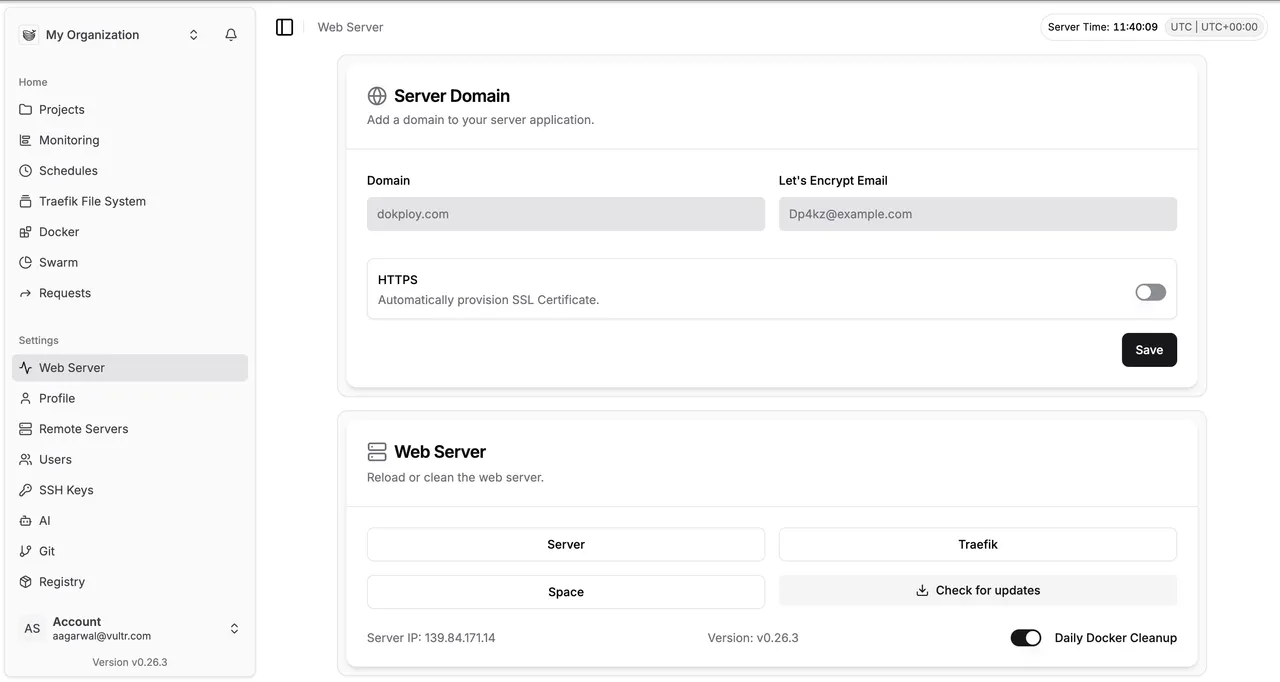The width and height of the screenshot is (1280, 682).
Task: Click the Requests sidebar label
Action: click(65, 293)
